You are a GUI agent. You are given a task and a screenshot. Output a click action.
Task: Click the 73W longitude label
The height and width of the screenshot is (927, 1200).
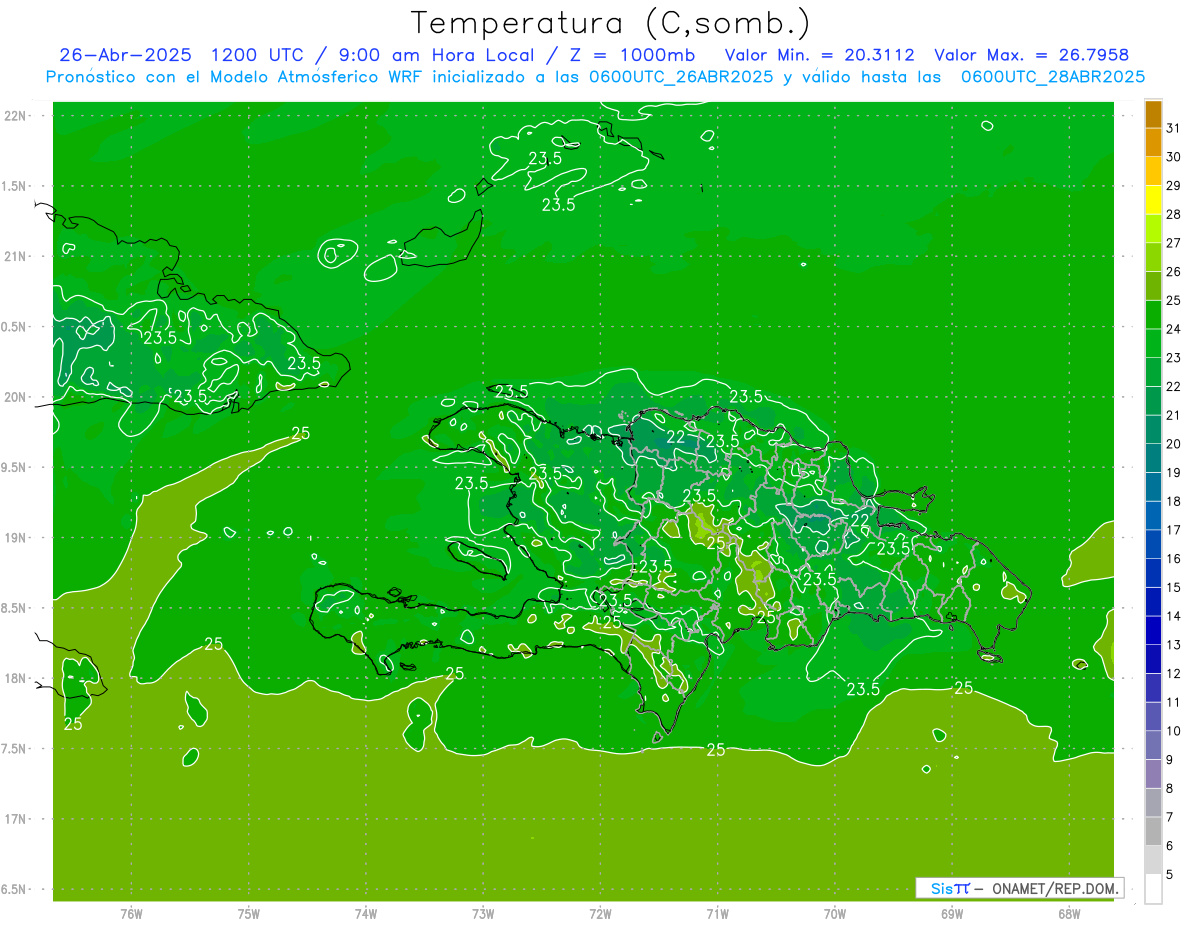(x=483, y=914)
